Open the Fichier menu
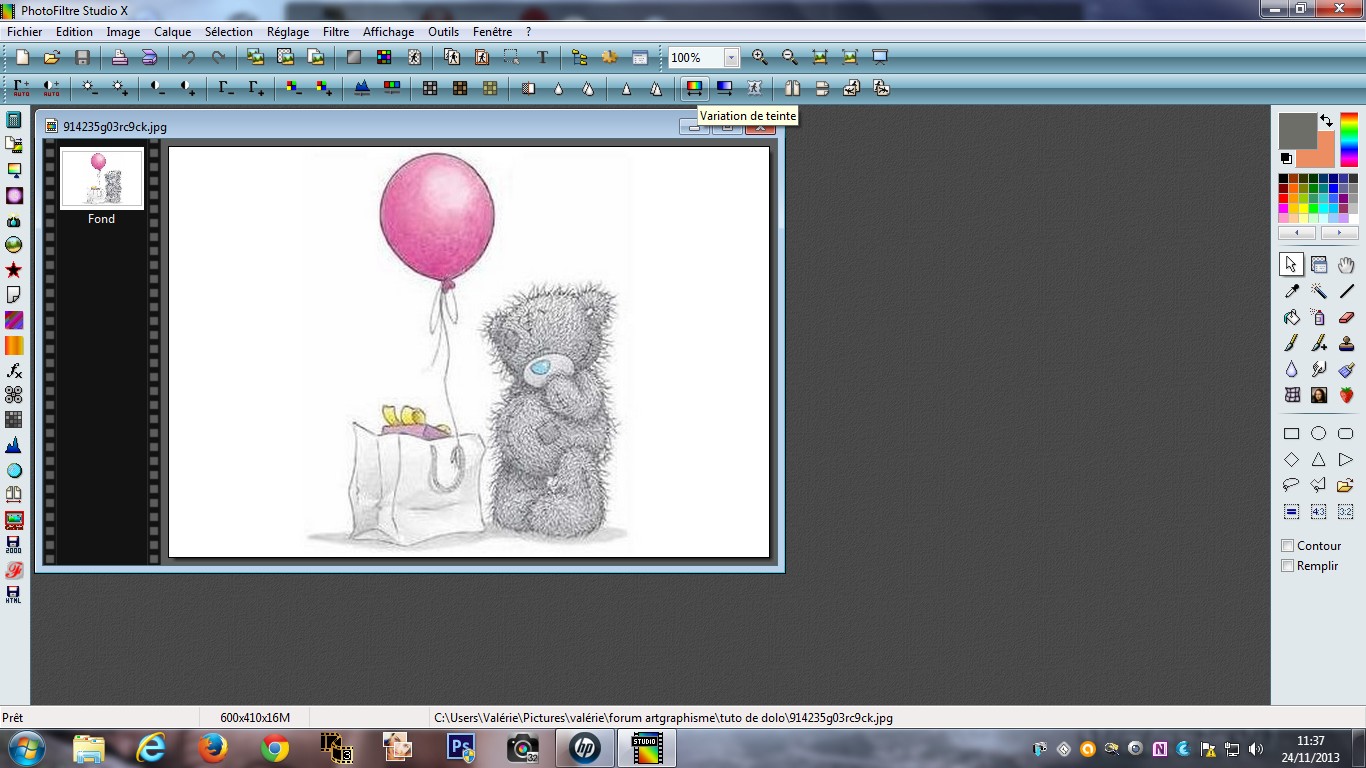 coord(25,32)
